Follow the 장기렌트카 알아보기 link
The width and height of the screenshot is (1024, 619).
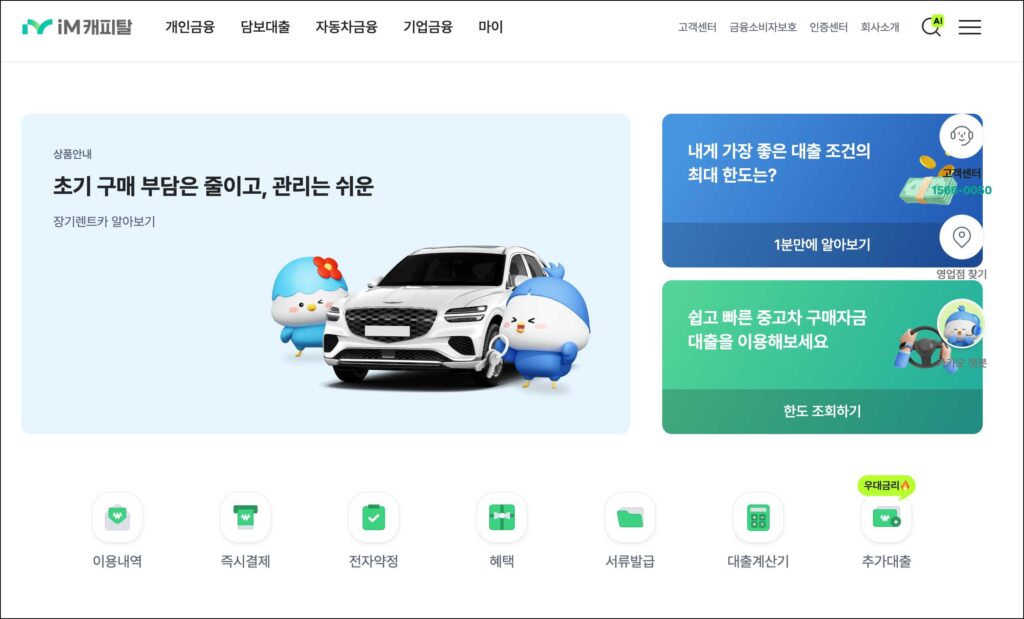click(104, 222)
